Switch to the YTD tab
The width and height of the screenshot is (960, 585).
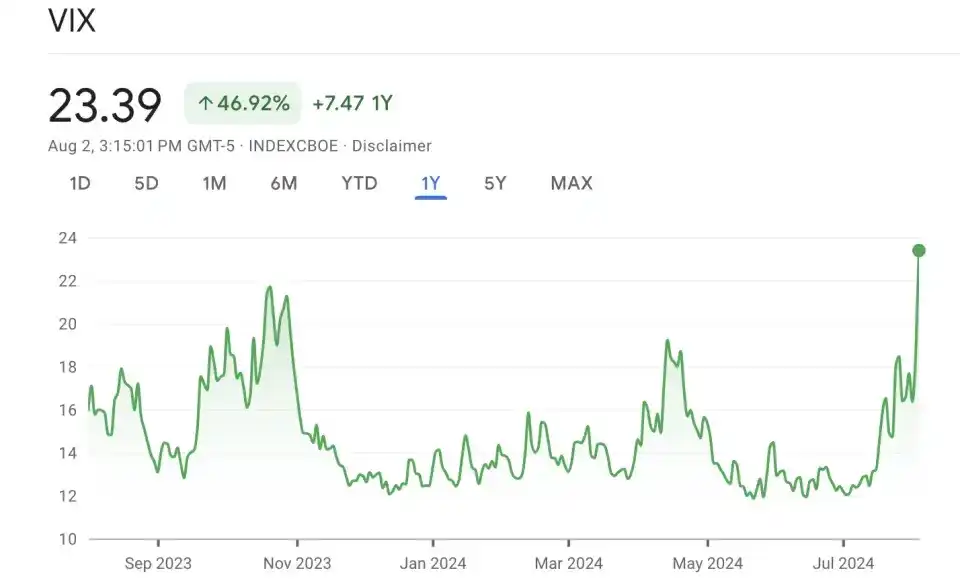pyautogui.click(x=359, y=183)
